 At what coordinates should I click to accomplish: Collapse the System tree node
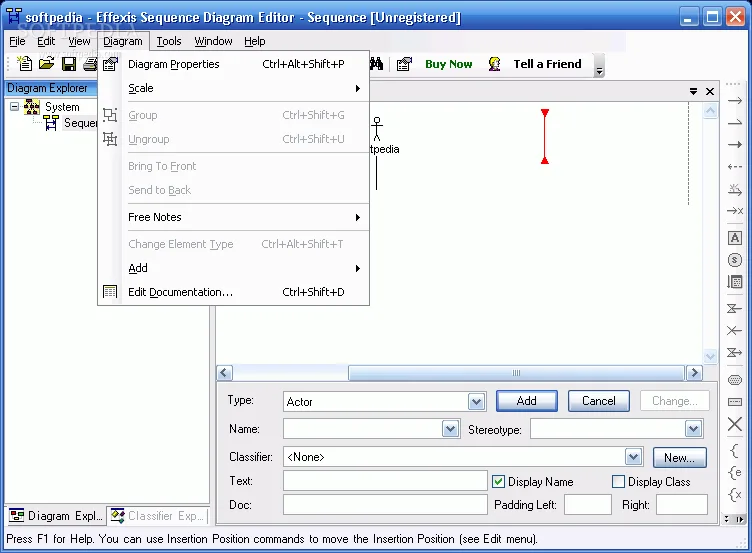(15, 106)
